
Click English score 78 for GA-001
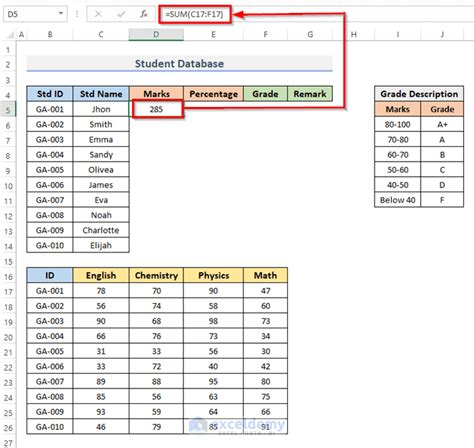coord(101,291)
